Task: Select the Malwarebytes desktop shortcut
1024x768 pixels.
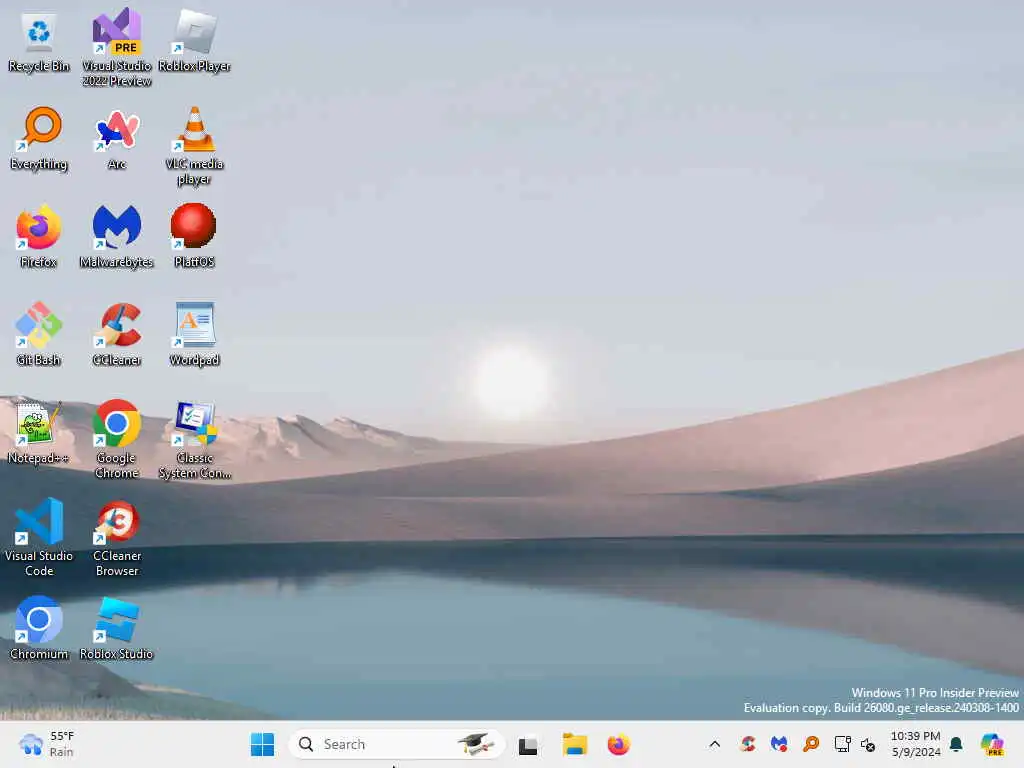Action: (x=117, y=236)
